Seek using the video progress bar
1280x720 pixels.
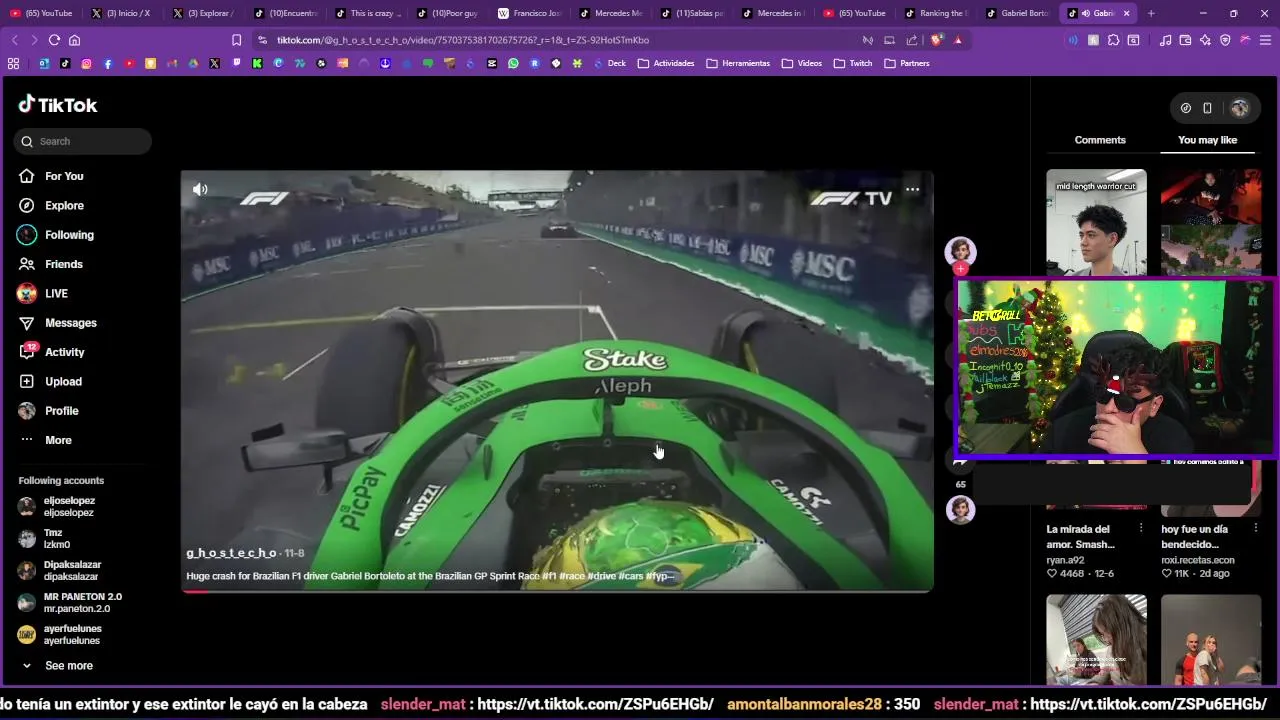pyautogui.click(x=557, y=591)
